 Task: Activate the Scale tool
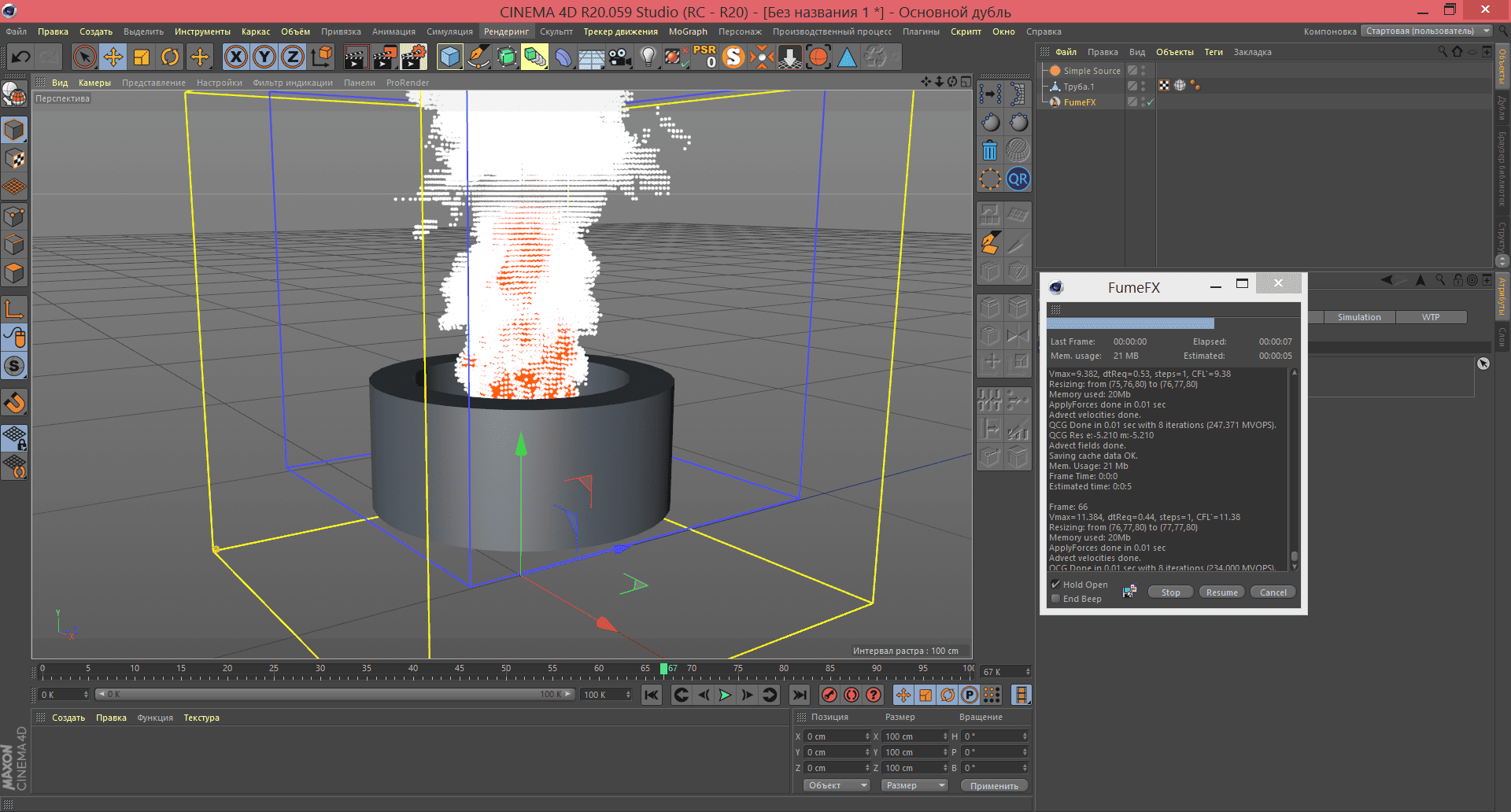coord(142,57)
